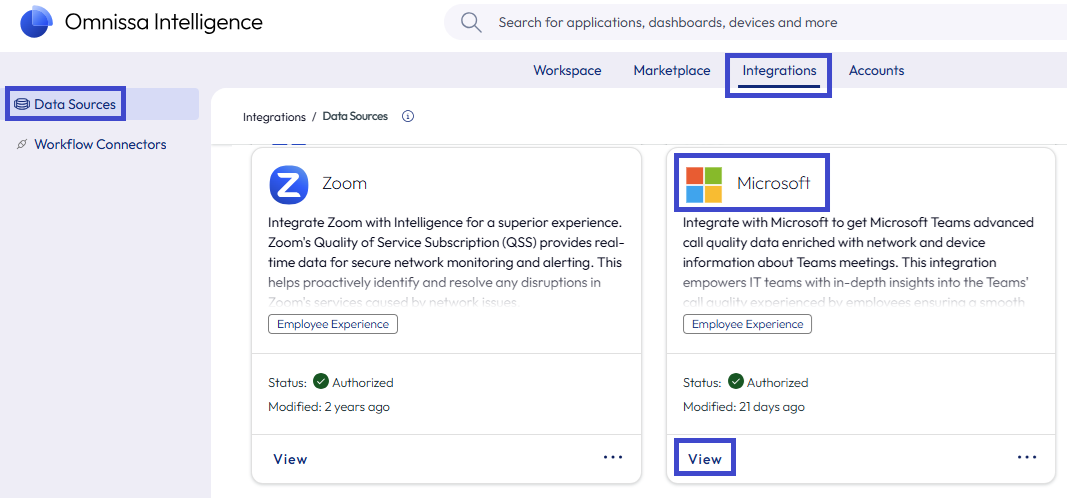
Task: Click the Workflow Connectors plug icon
Action: pos(22,144)
